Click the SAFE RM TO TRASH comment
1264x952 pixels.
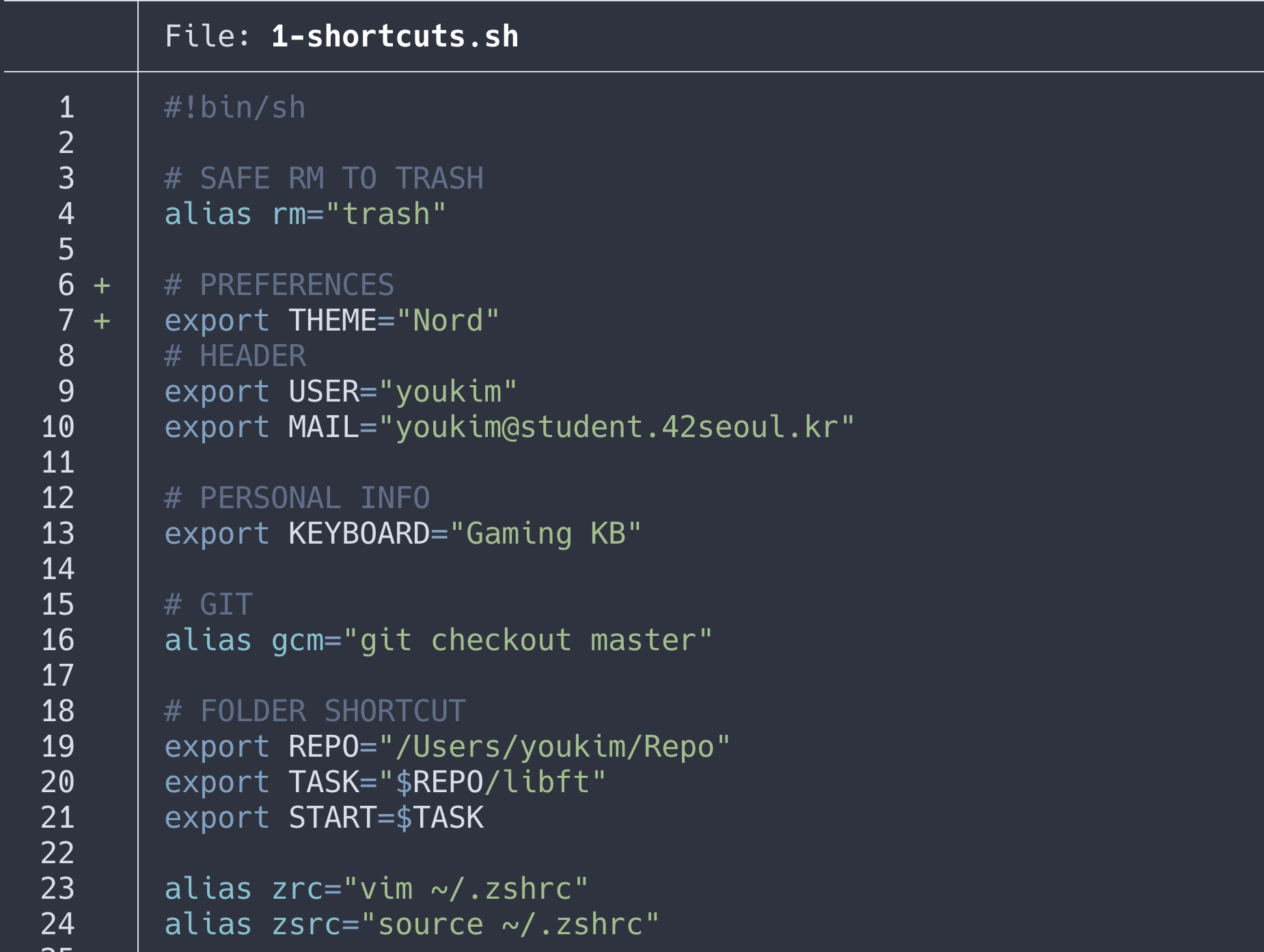[341, 179]
